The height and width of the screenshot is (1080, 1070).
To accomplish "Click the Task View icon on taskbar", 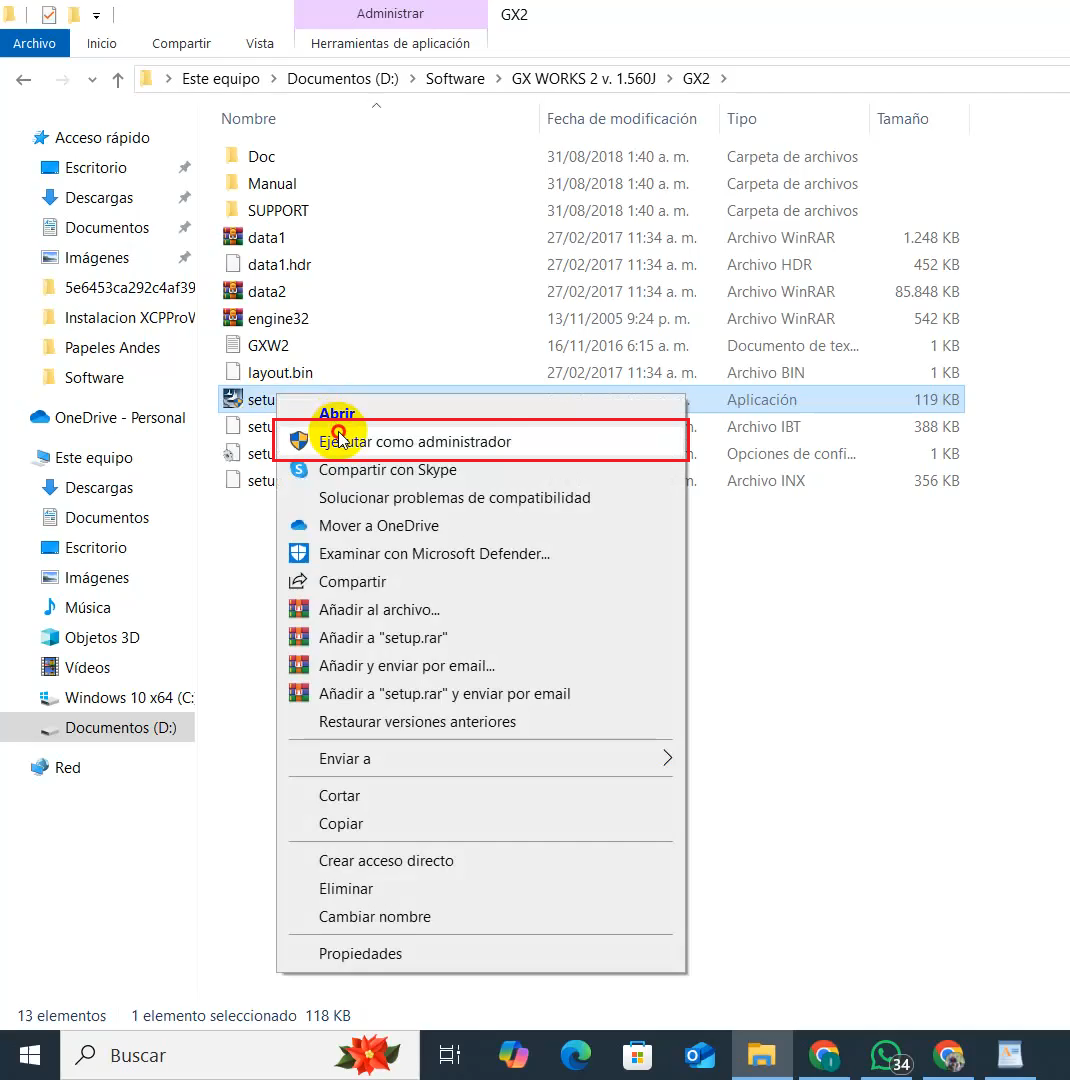I will [450, 1055].
